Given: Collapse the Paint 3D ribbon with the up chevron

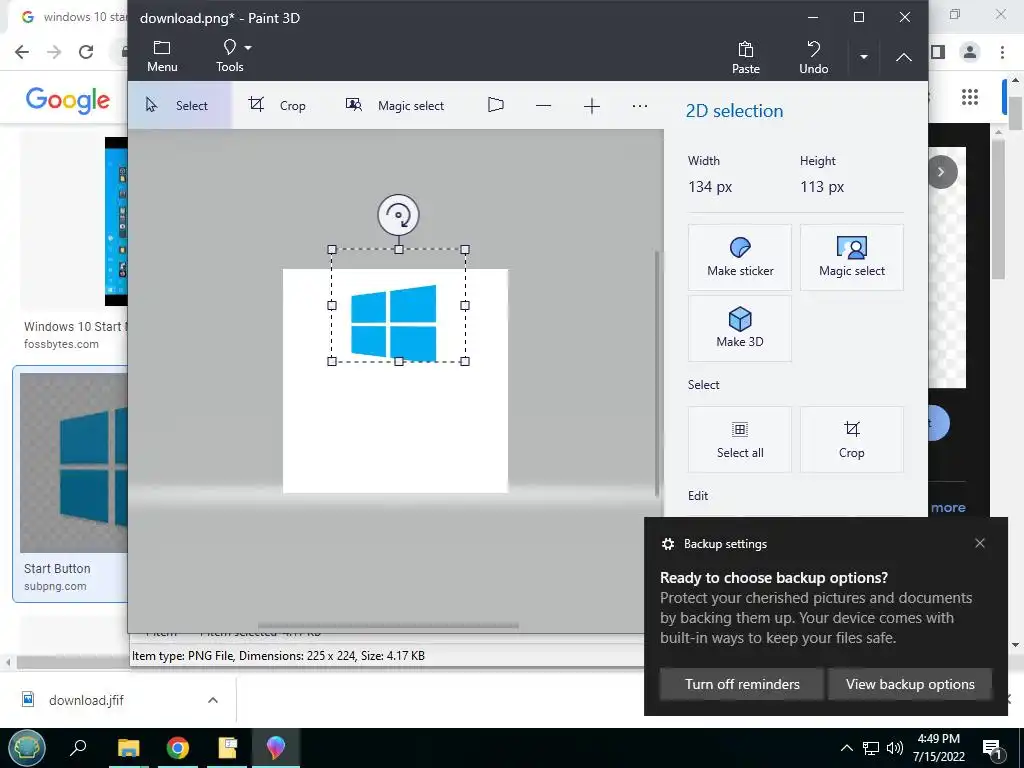Looking at the screenshot, I should 903,57.
